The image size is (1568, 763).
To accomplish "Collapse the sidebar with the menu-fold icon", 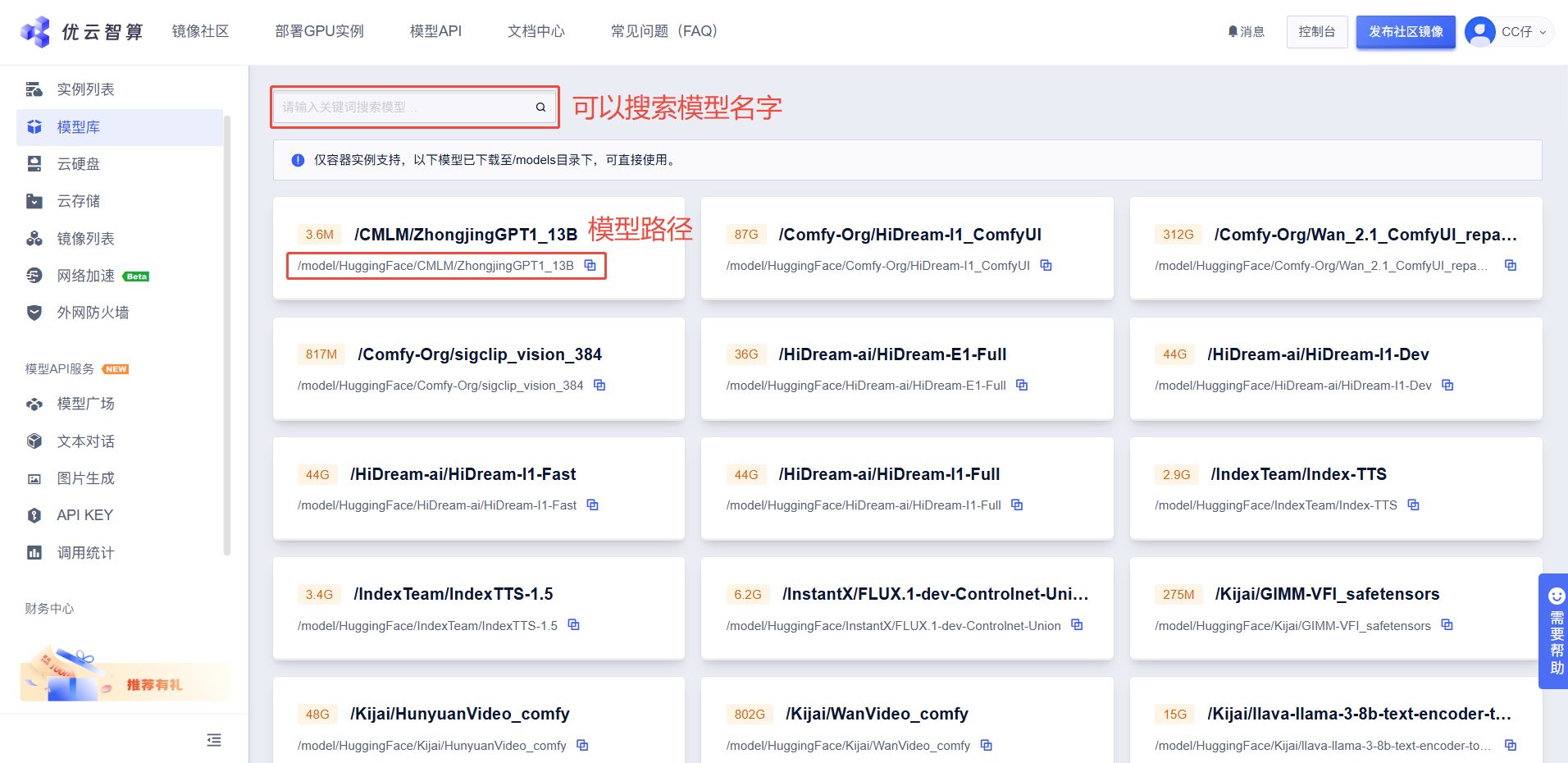I will click(x=214, y=740).
